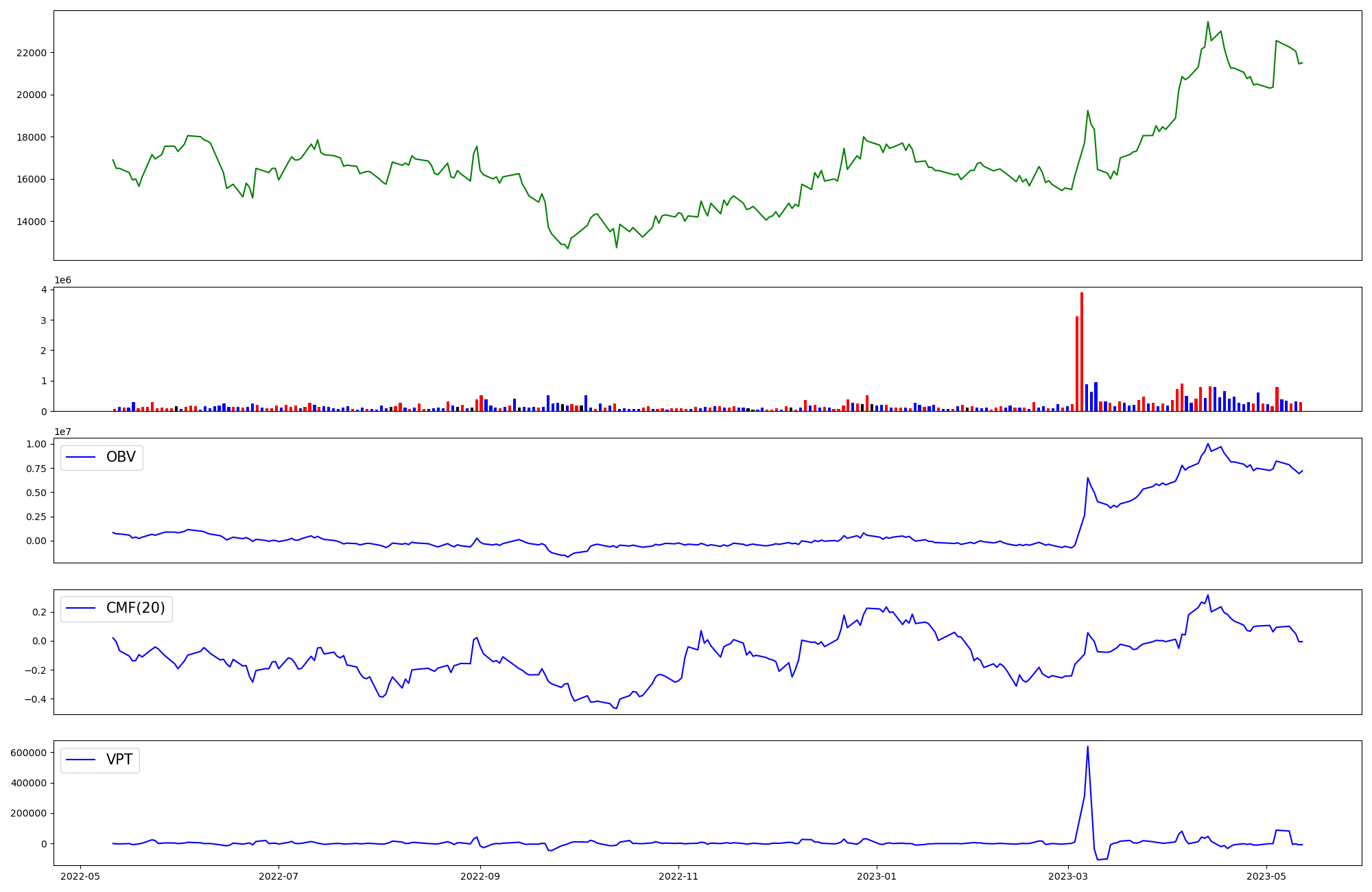This screenshot has width=1372, height=892.
Task: Click the CMF(20) legend label
Action: click(135, 608)
